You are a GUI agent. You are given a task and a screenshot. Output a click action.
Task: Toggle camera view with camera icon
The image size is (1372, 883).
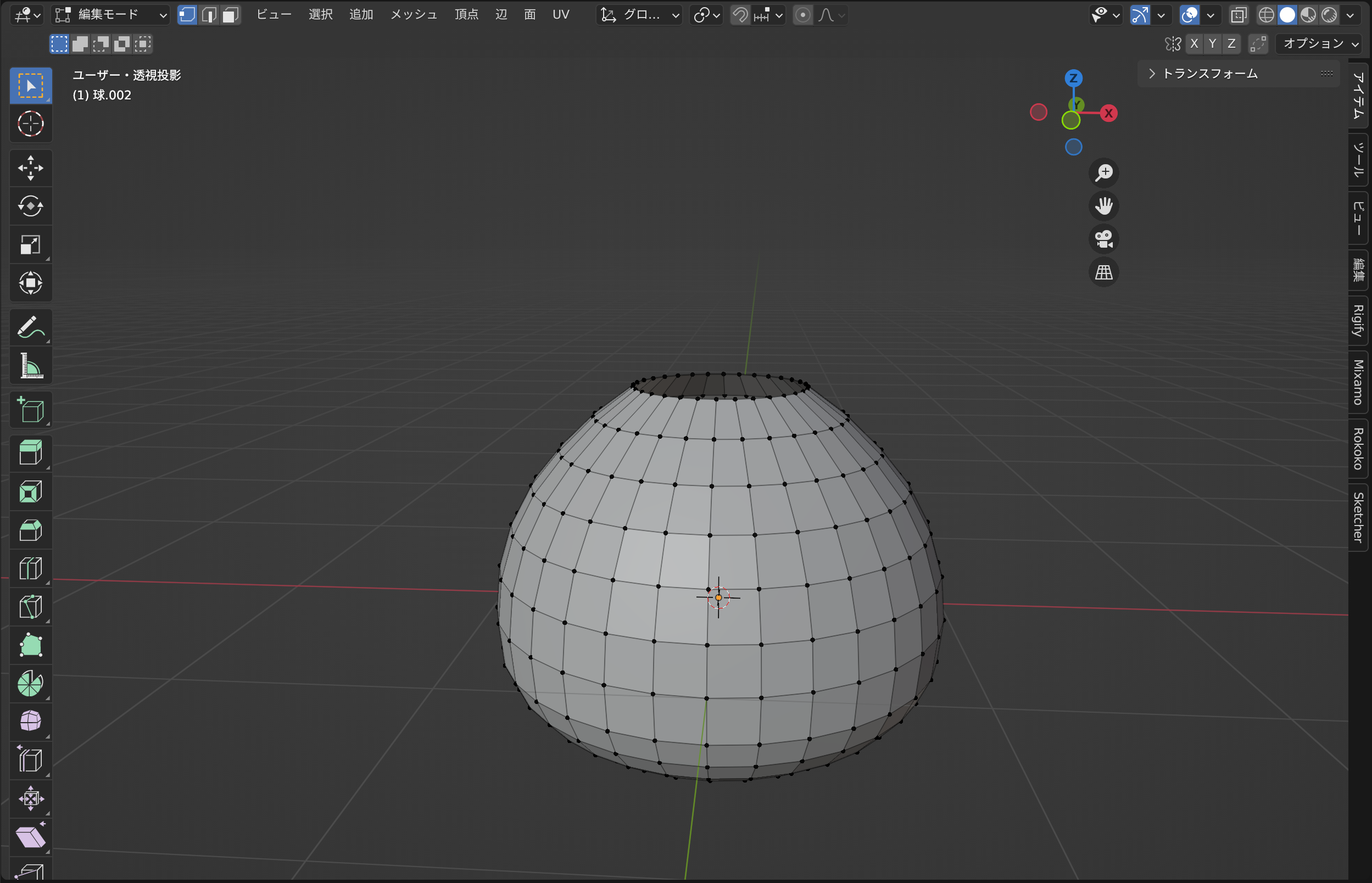tap(1103, 239)
